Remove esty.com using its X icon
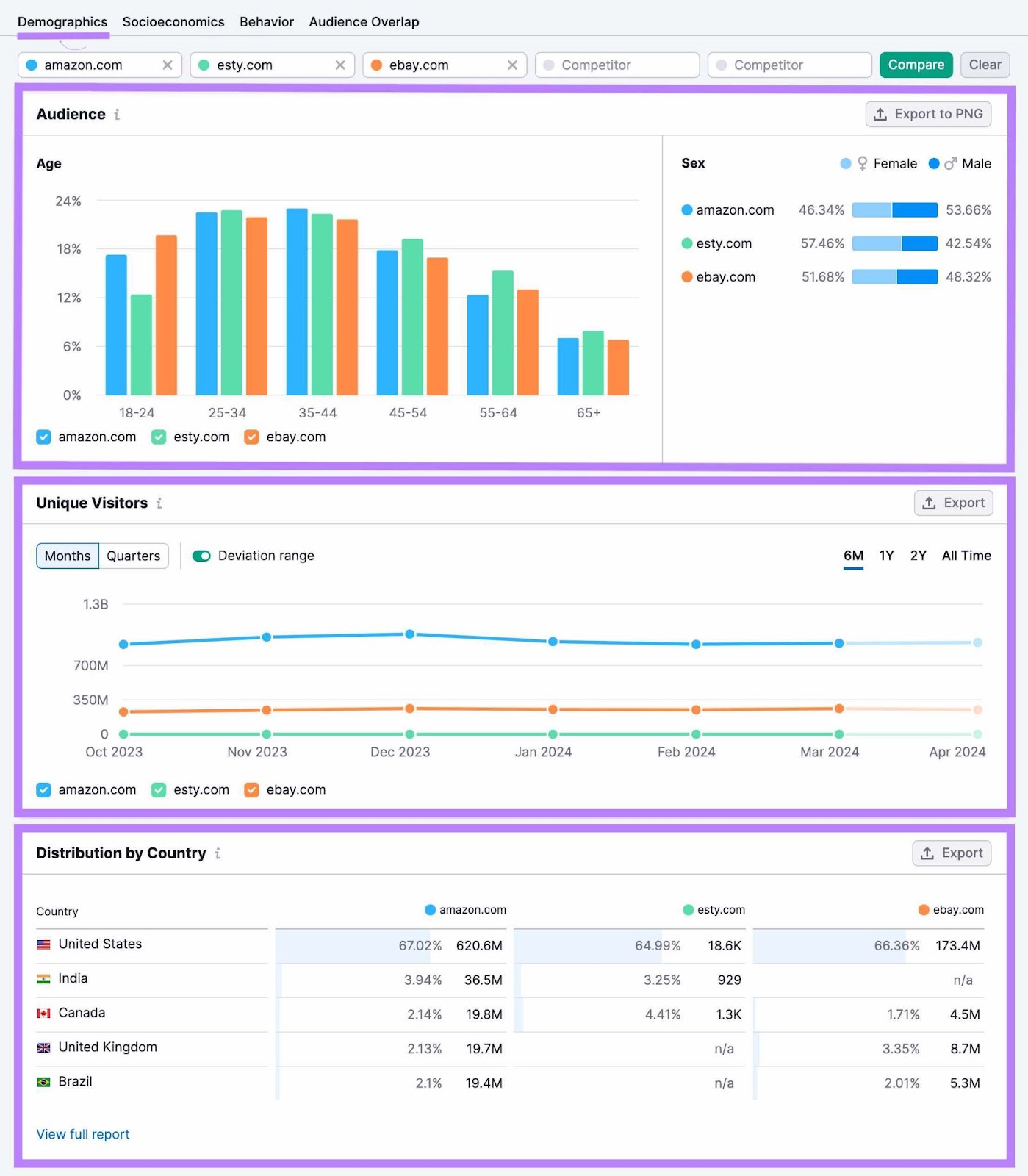 (340, 65)
